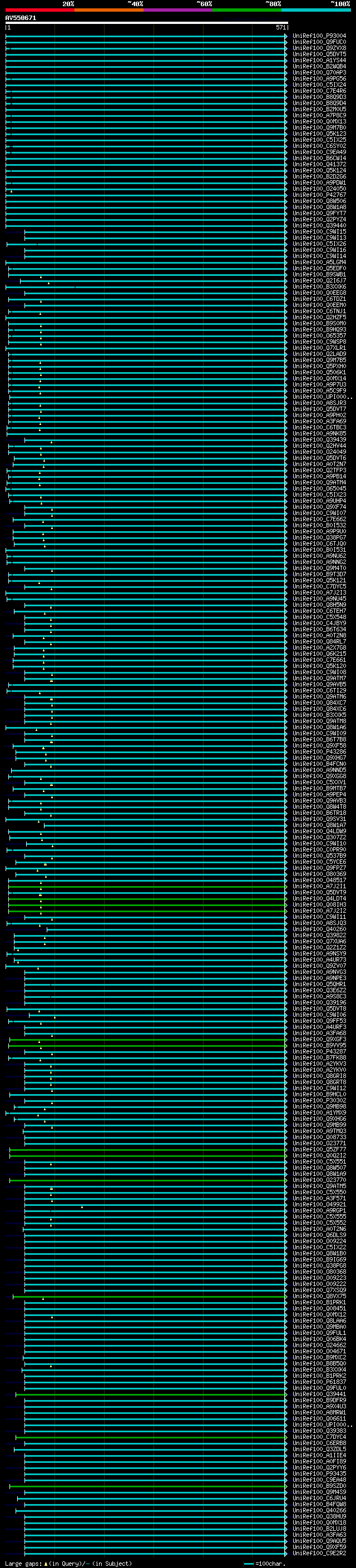Select the UniRef100_O24050 label
Screen dimensions: 356x1568
tap(319, 189)
